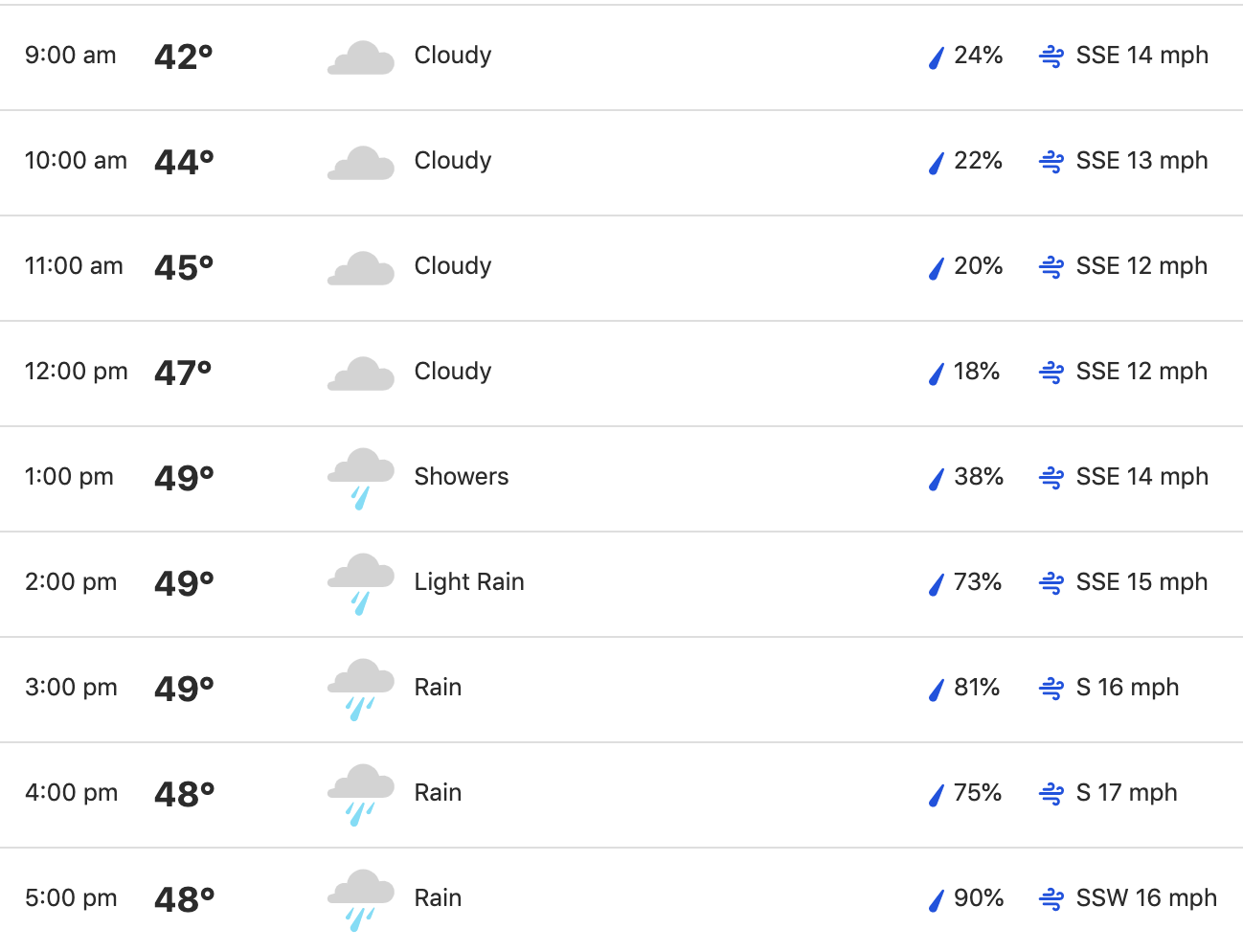Click the raindrop icon next to 73%
Screen dimensions: 1243x952
pos(937,584)
